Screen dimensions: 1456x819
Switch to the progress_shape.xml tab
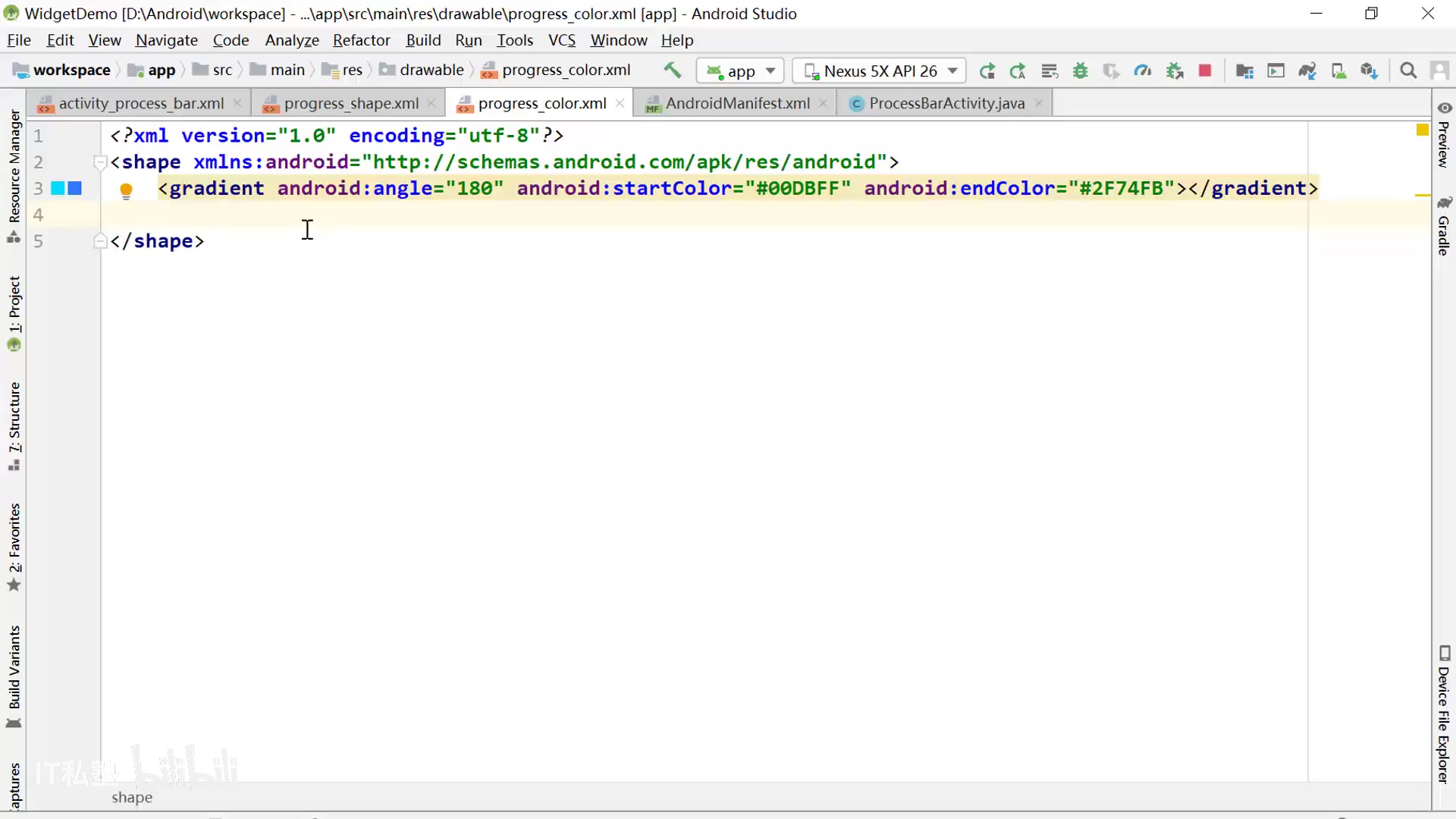[350, 103]
